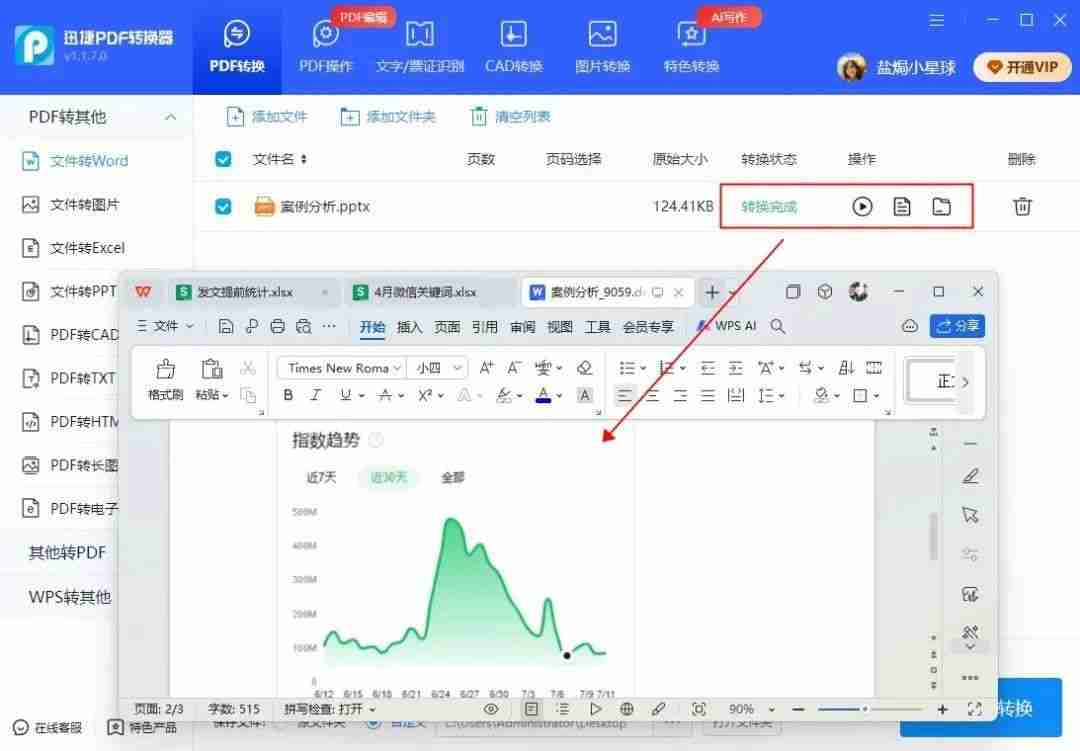Select the strikethrough text icon
This screenshot has width=1080, height=751.
pos(383,394)
